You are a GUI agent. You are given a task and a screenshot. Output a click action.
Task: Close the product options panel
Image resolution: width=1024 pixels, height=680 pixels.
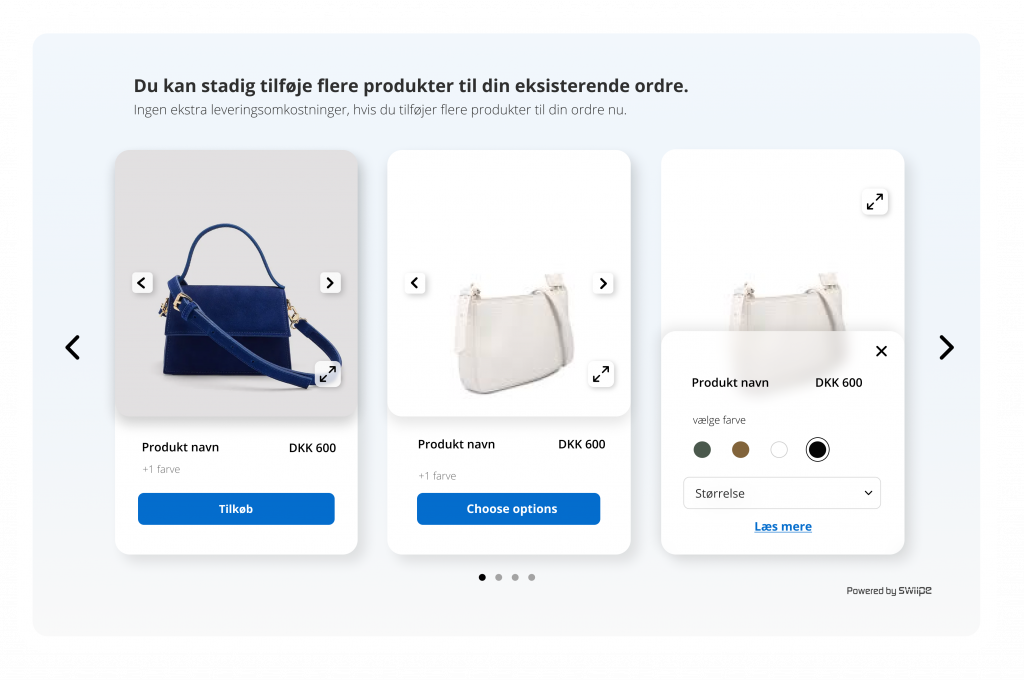tap(881, 351)
